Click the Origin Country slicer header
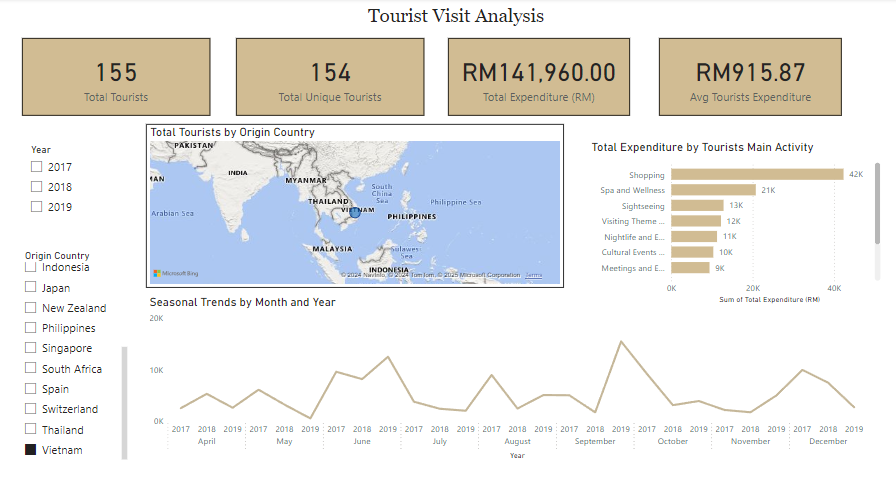This screenshot has height=485, width=896. coord(57,255)
